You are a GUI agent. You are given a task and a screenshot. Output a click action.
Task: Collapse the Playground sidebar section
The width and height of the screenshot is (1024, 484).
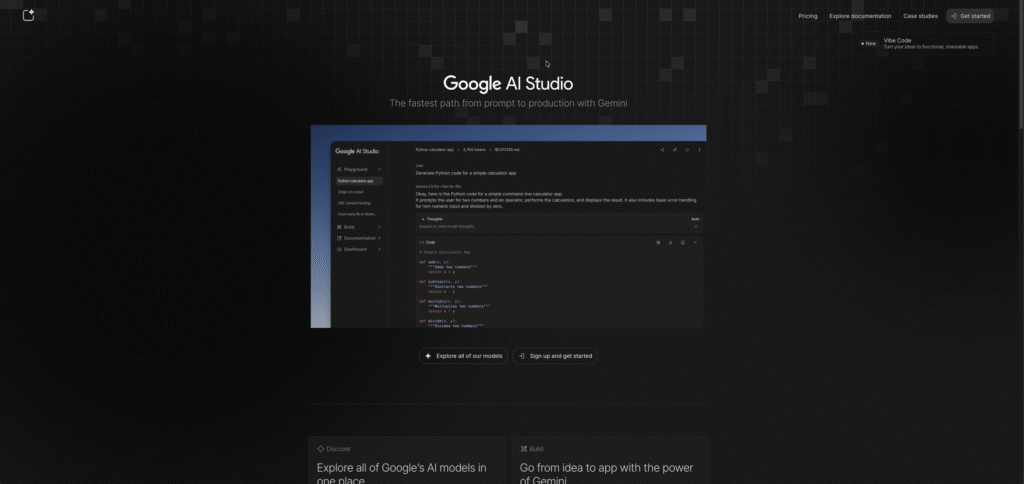[x=379, y=169]
